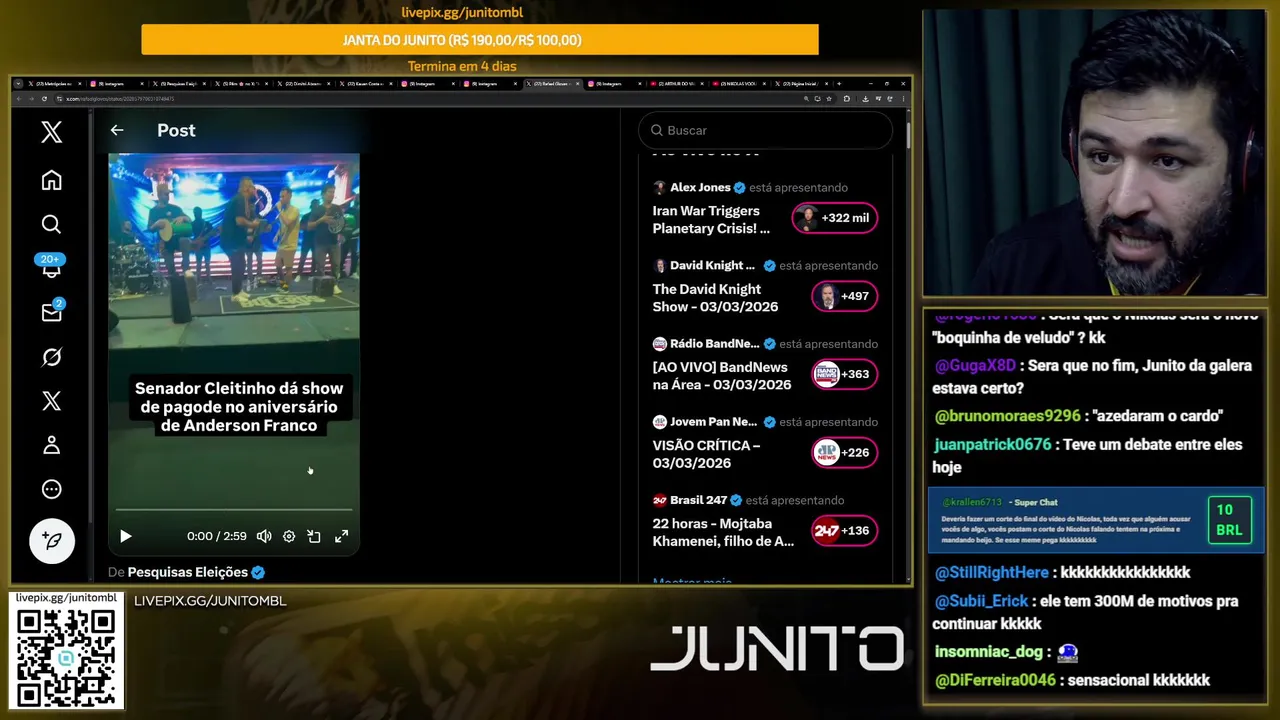Reload the page in browser toolbar
Viewport: 1280px width, 720px height.
[45, 99]
